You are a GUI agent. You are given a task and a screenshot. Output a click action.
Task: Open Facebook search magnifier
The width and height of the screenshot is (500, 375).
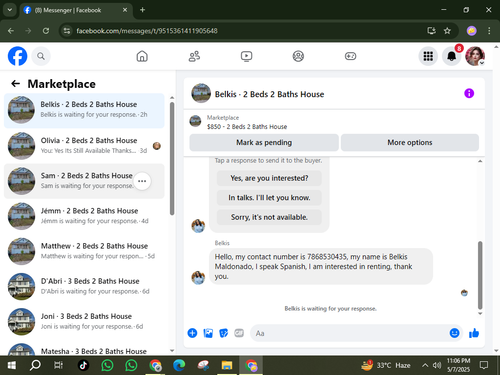(x=41, y=56)
